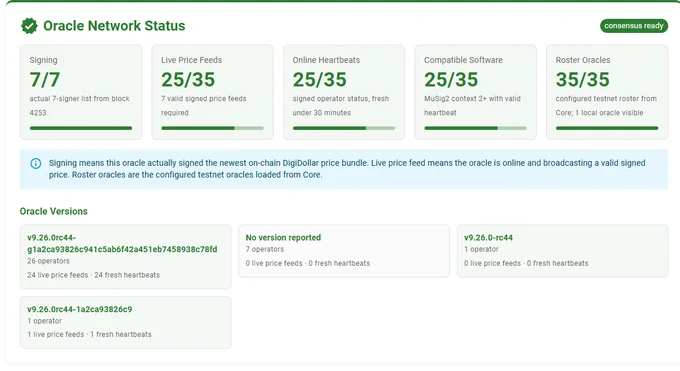Viewport: 680px width, 371px height.
Task: Click '24 live price feeds · 24 fresh heartbeats'
Action: (x=93, y=275)
